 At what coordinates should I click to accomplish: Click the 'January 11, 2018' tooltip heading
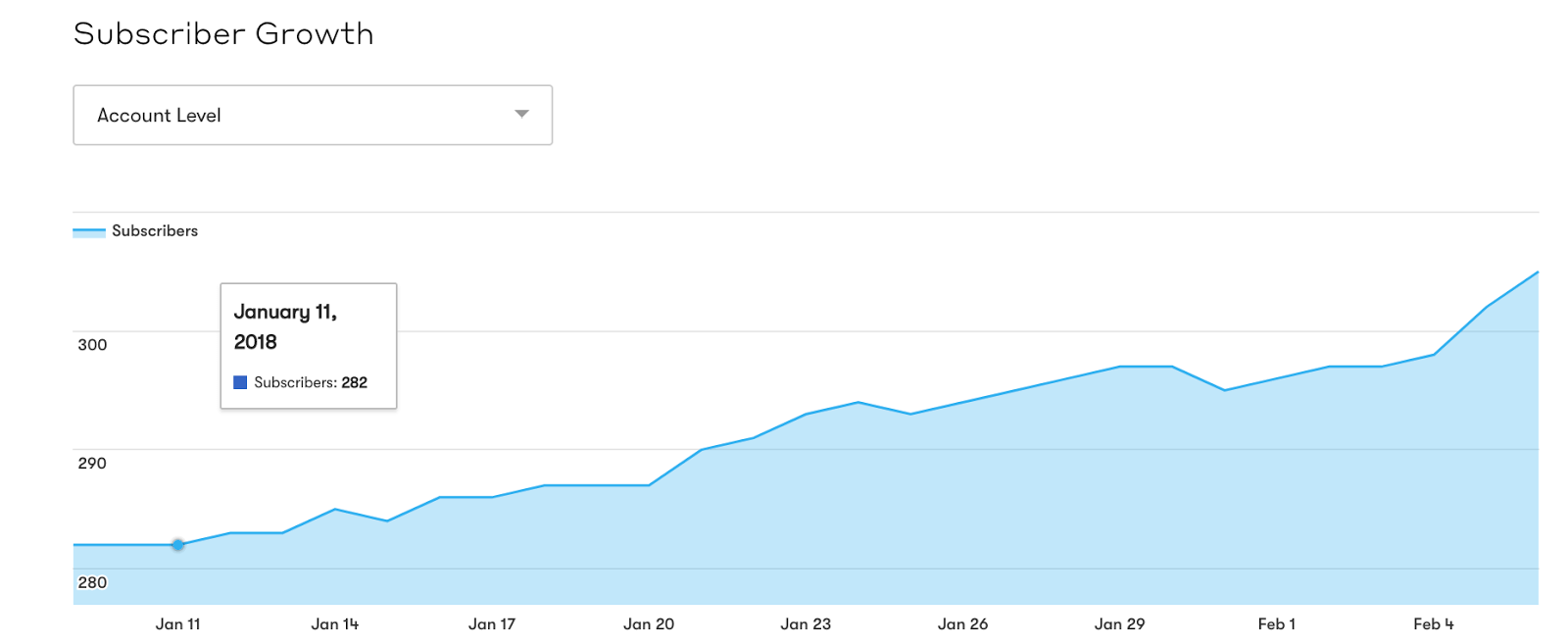(285, 326)
